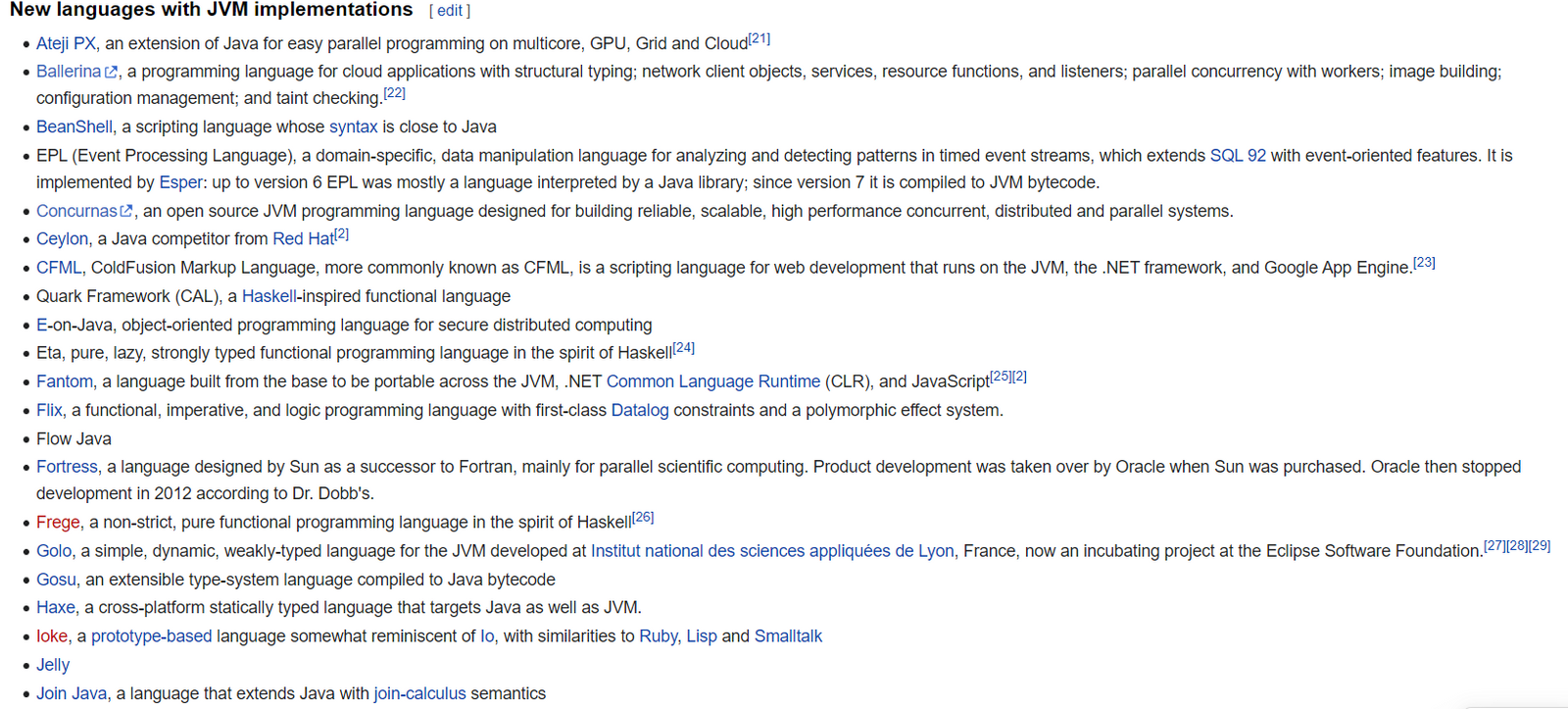This screenshot has height=709, width=1568.
Task: Open the Esper link
Action: 181,183
